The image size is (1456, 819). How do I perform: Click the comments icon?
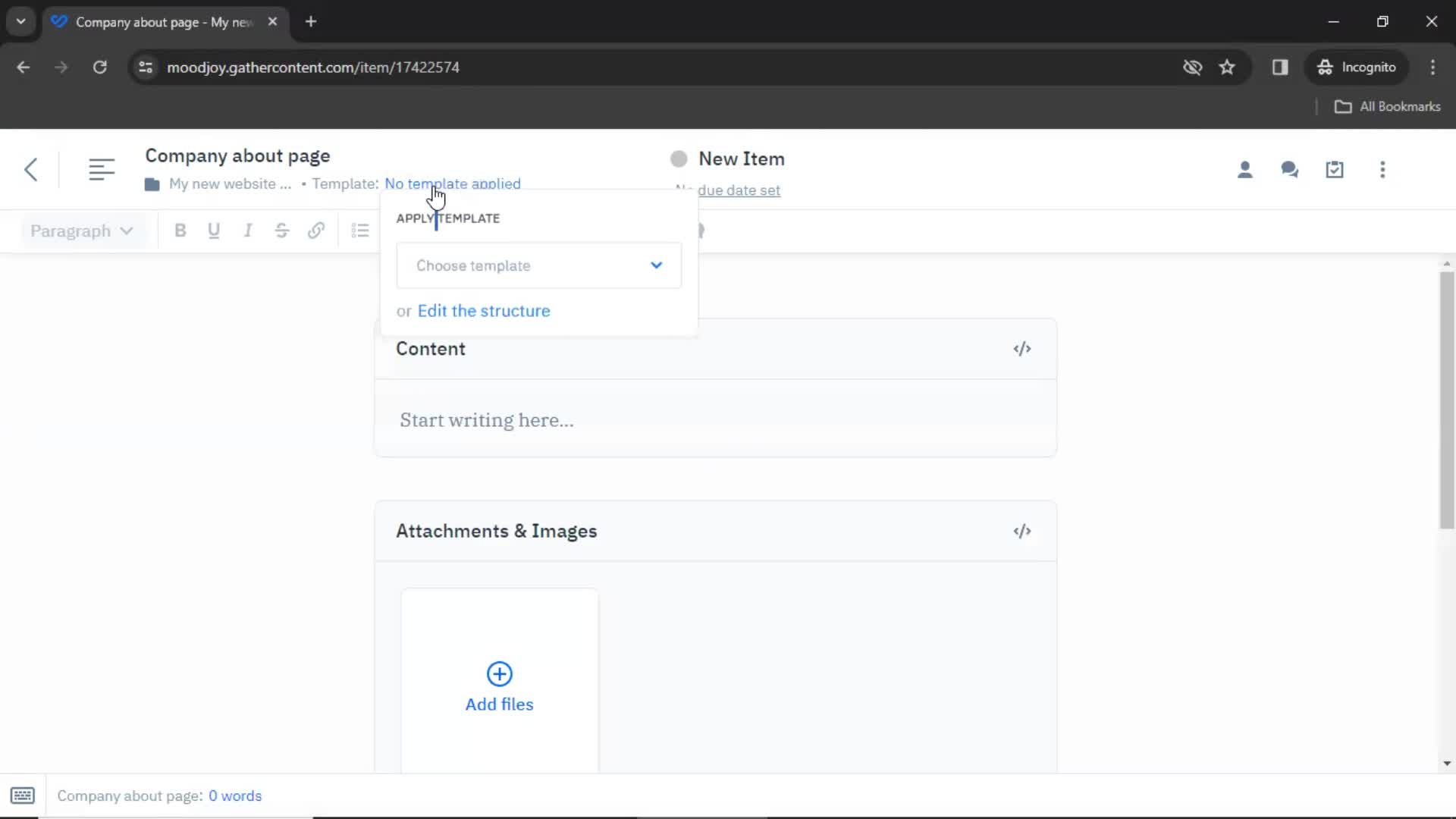point(1290,169)
